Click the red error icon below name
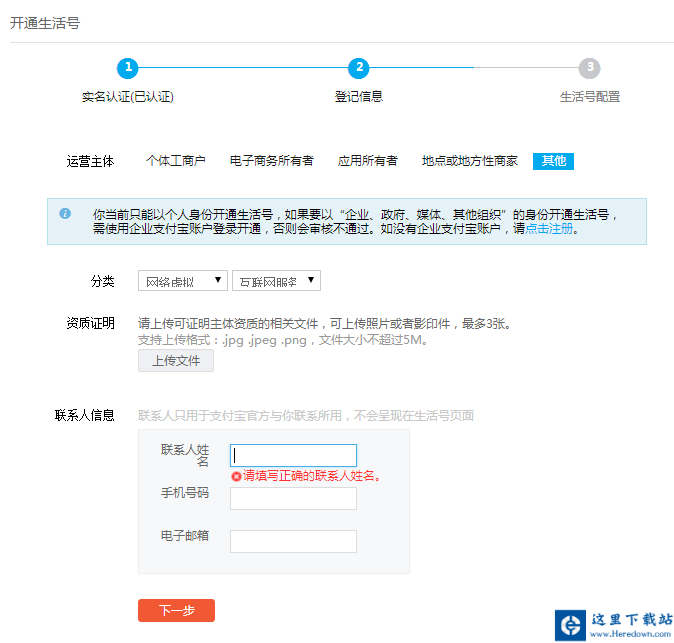The height and width of the screenshot is (643, 674). point(236,476)
